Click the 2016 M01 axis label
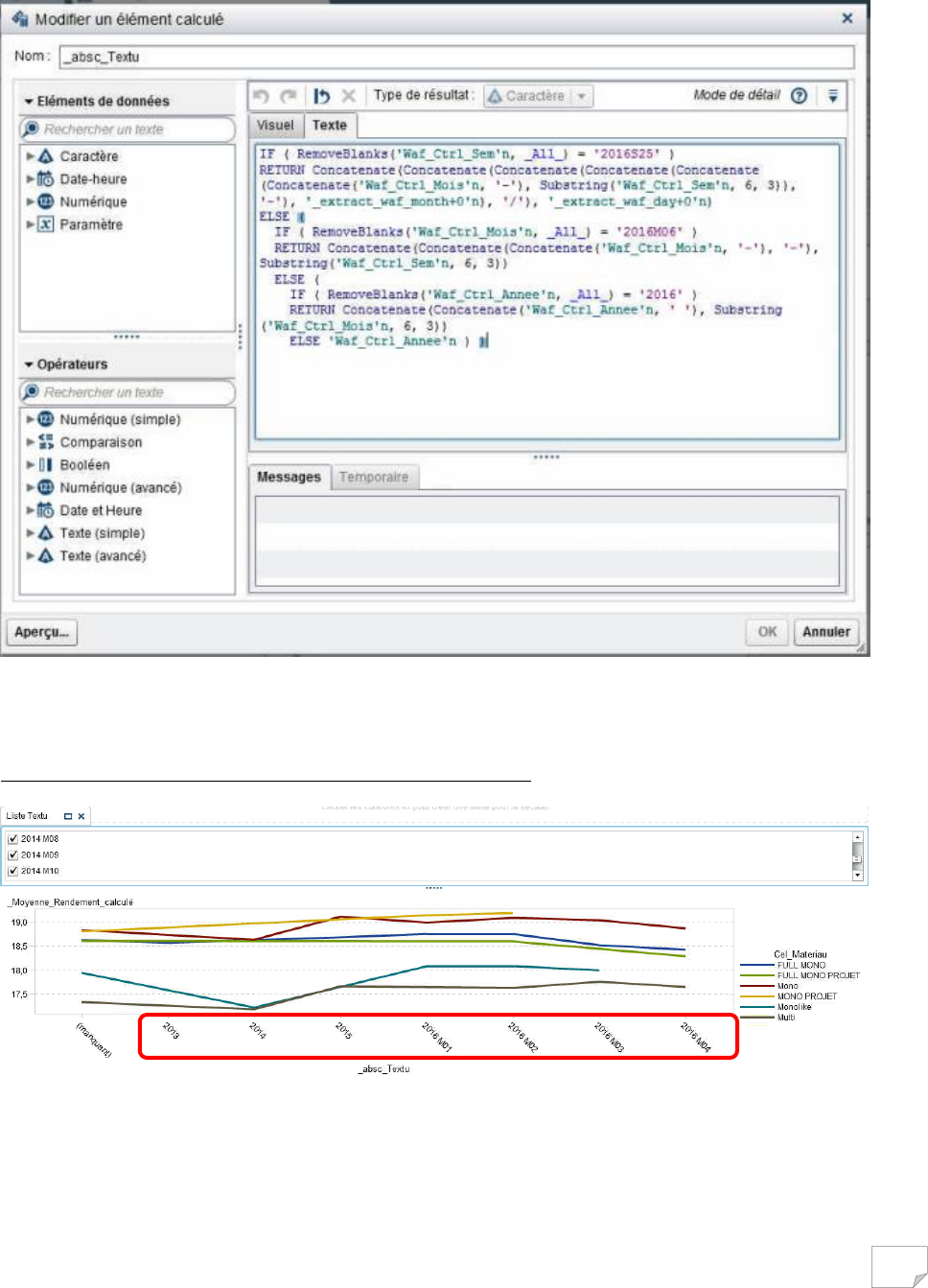Screen dimensions: 928x1288 (x=436, y=1038)
